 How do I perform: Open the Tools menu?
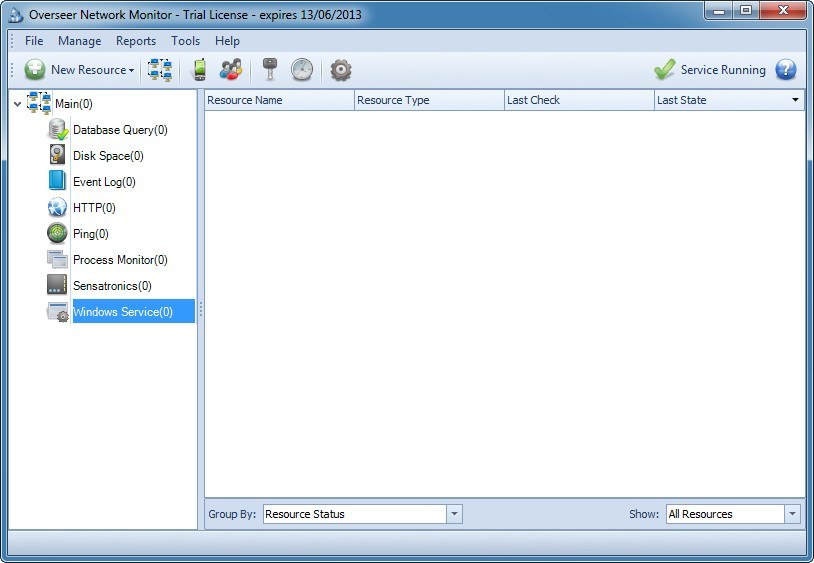point(185,41)
